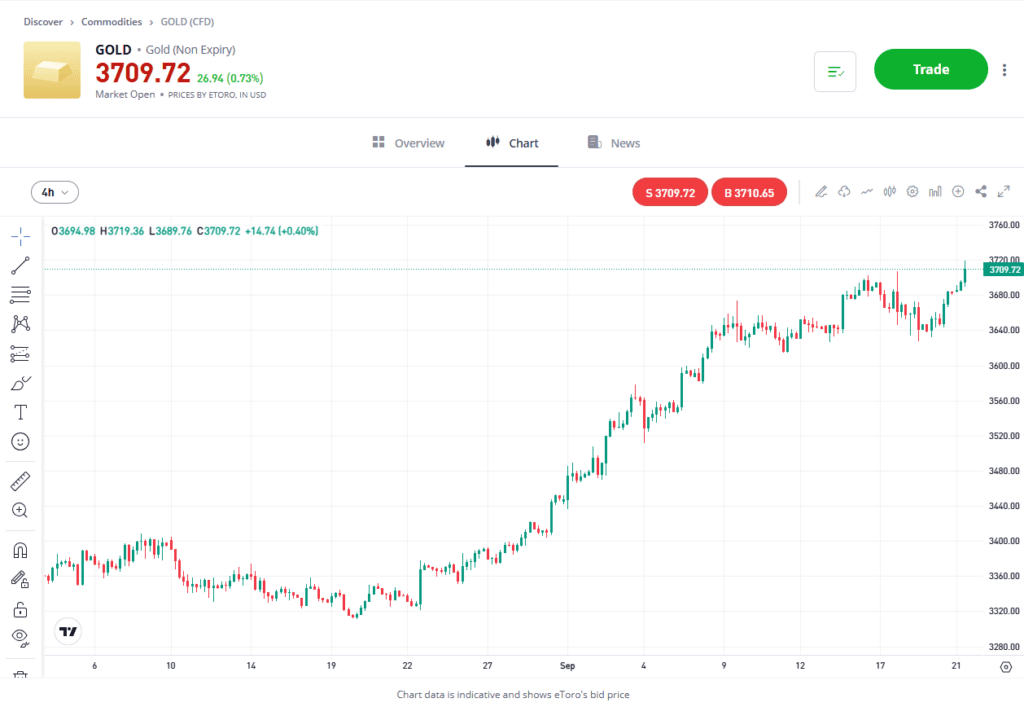The height and width of the screenshot is (707, 1024).
Task: Toggle magnet snap mode
Action: click(x=20, y=550)
